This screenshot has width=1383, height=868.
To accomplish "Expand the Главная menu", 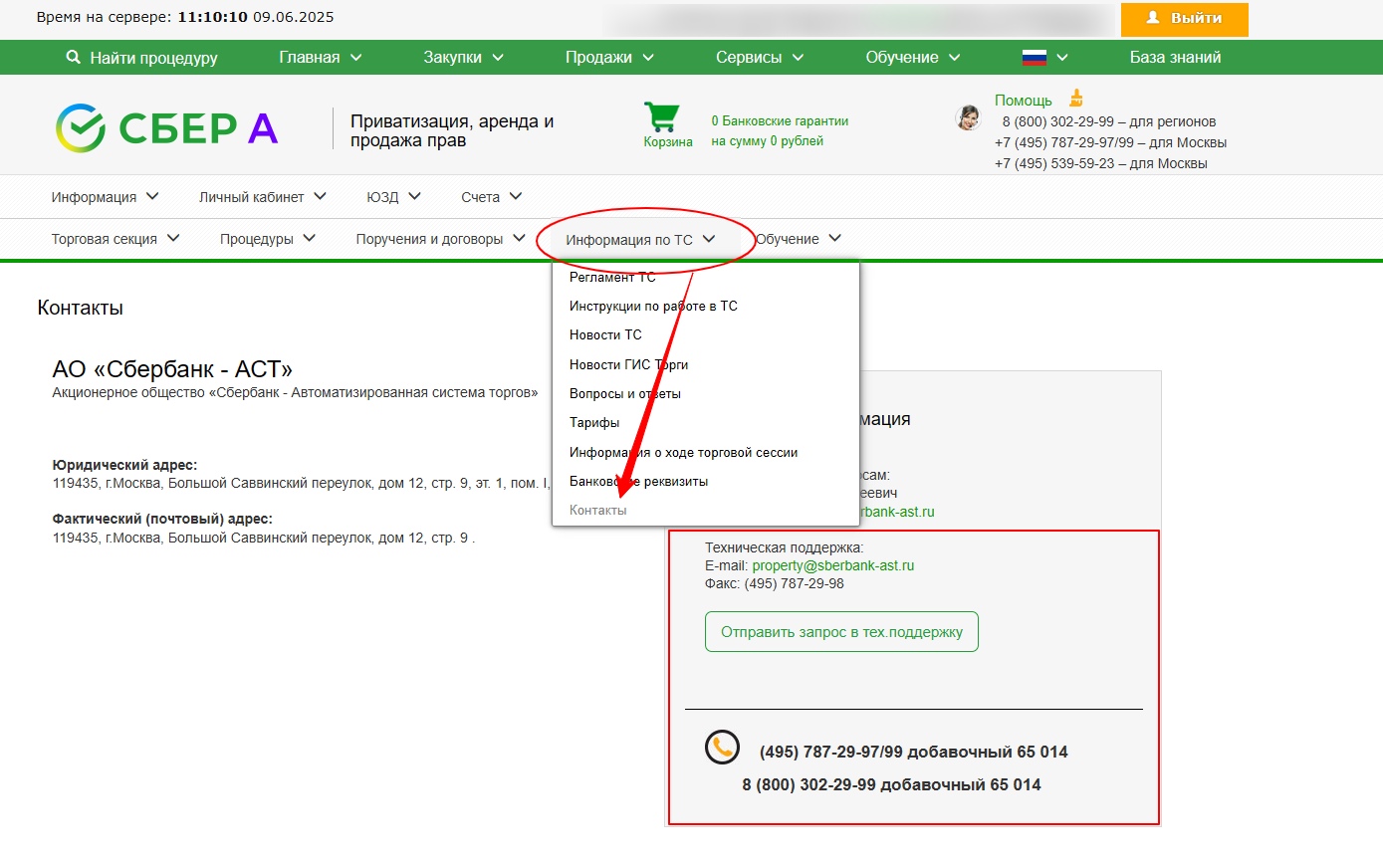I will point(321,58).
